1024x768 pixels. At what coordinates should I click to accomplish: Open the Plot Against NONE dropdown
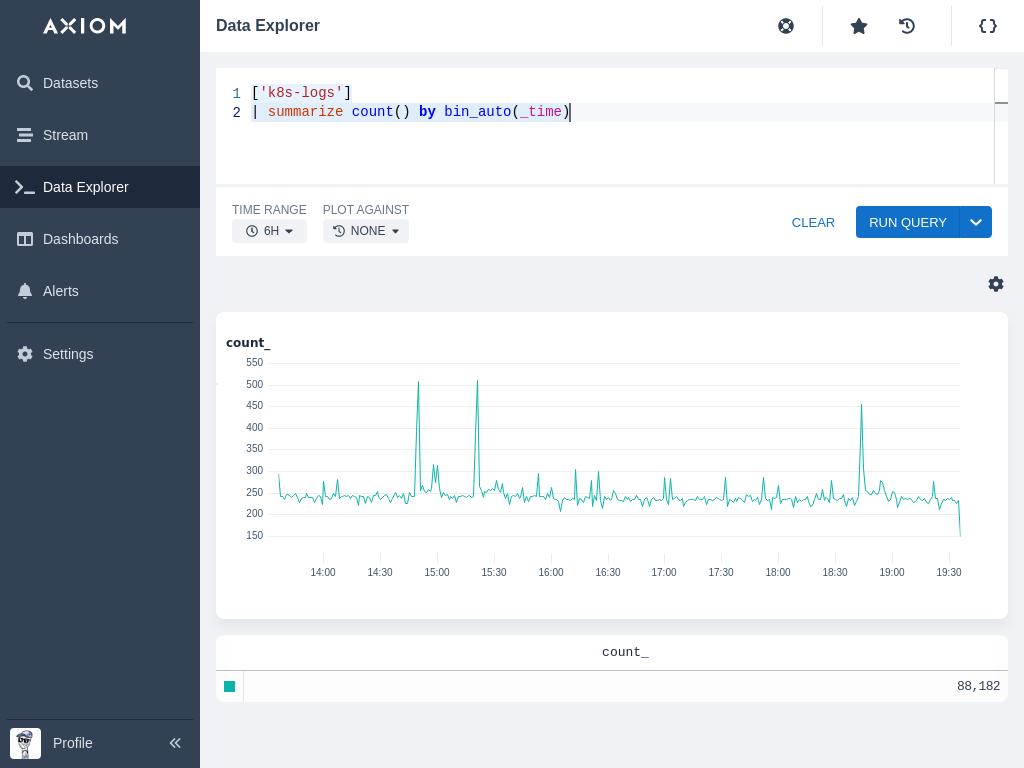pos(366,231)
